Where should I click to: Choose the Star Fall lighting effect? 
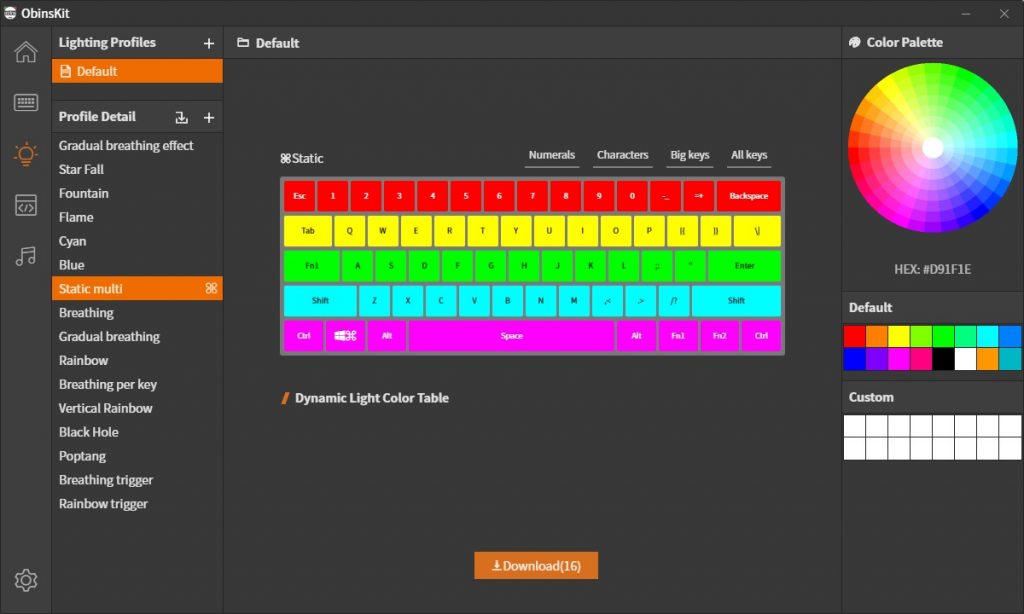point(82,170)
